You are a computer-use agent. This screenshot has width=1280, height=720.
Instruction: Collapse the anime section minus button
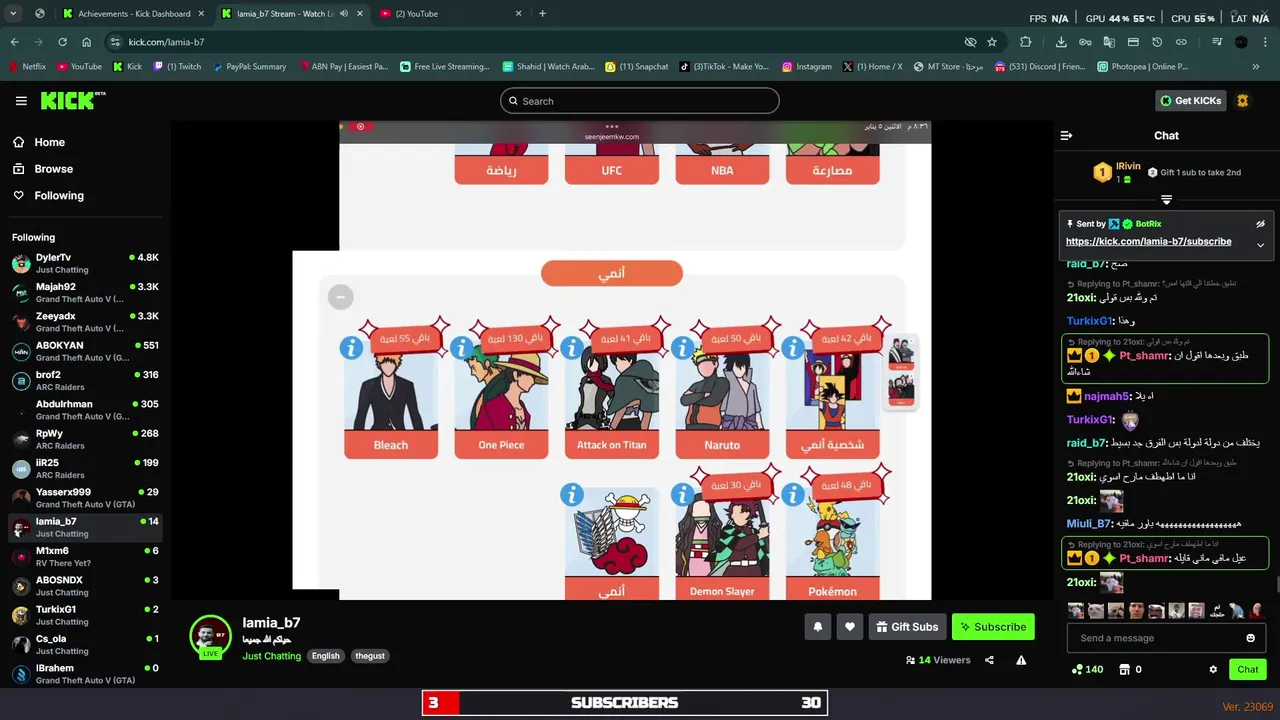pos(340,297)
